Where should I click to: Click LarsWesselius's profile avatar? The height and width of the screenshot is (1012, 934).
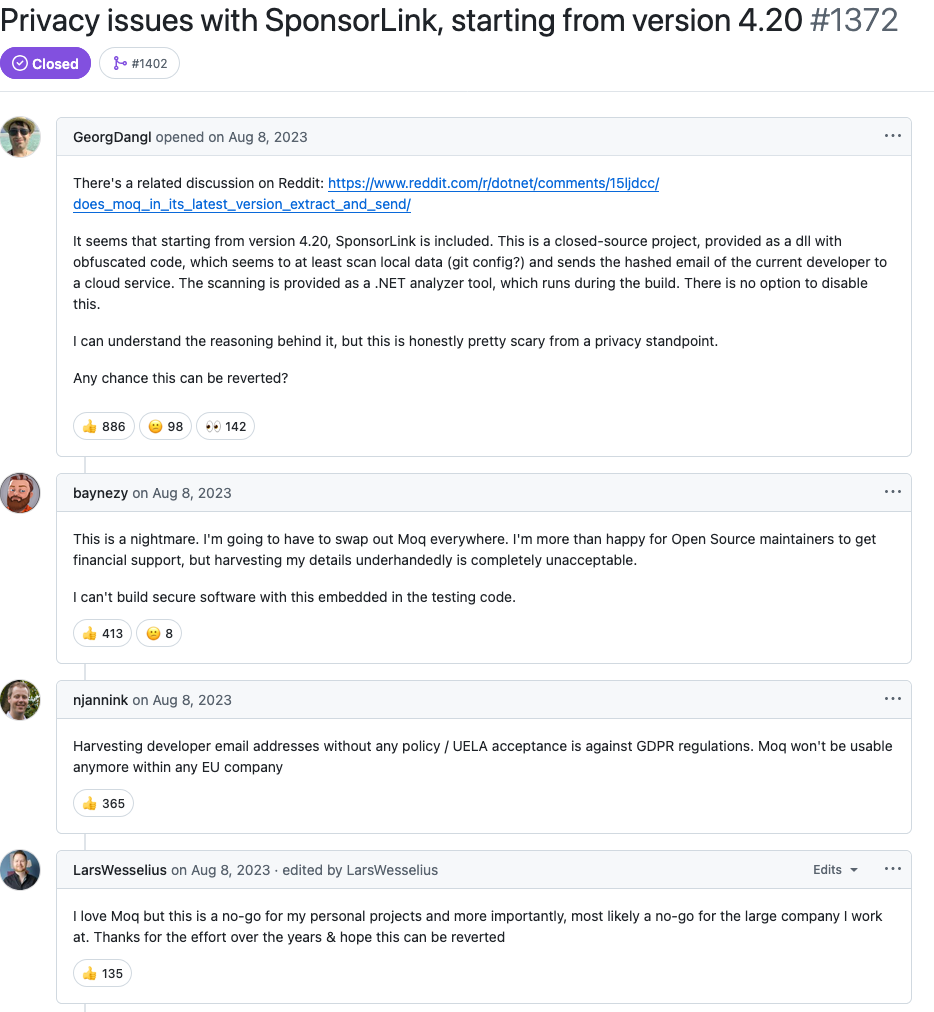[x=21, y=870]
